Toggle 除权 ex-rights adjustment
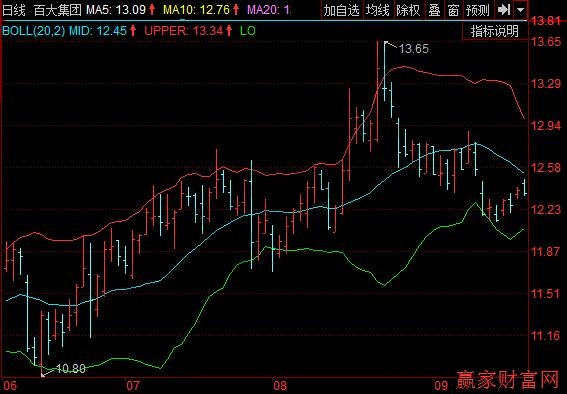Viewport: 567px width, 394px height. (408, 10)
